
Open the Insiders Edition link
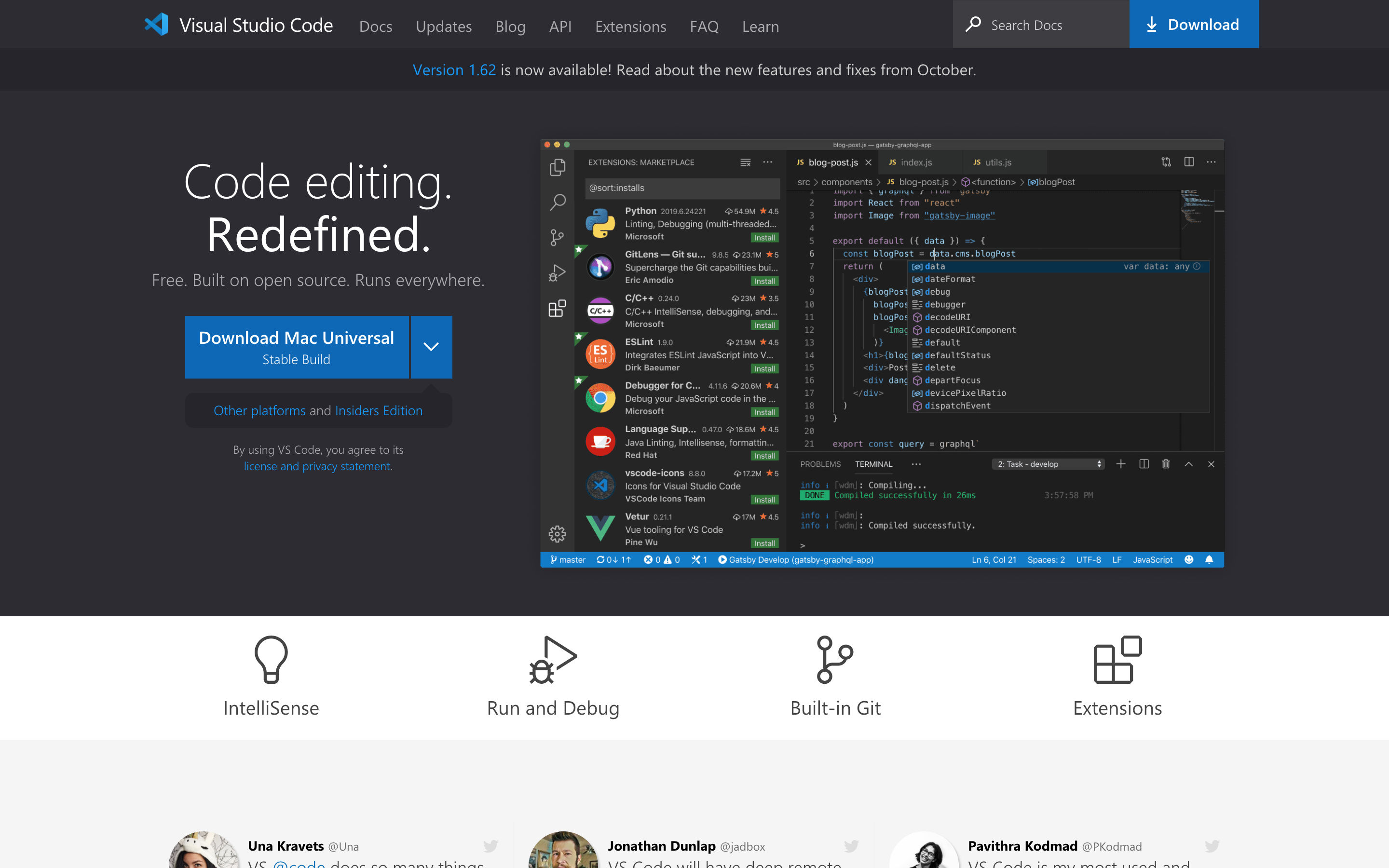[x=379, y=410]
